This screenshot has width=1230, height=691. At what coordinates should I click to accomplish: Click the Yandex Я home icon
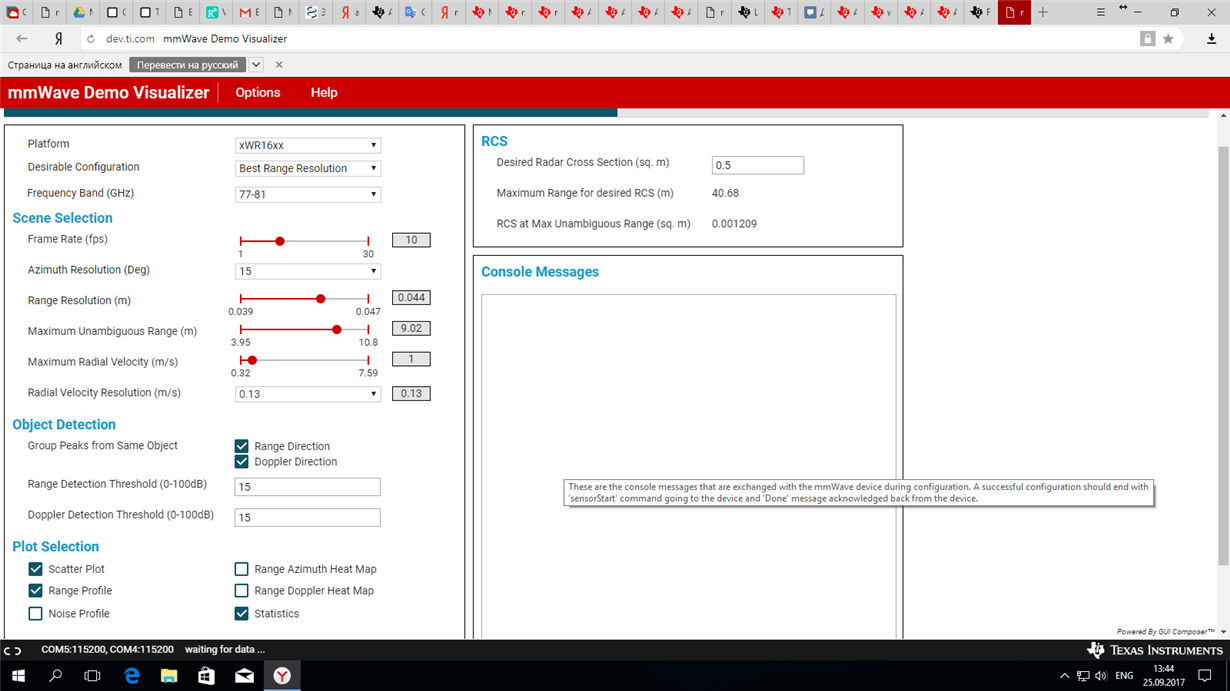pos(59,39)
